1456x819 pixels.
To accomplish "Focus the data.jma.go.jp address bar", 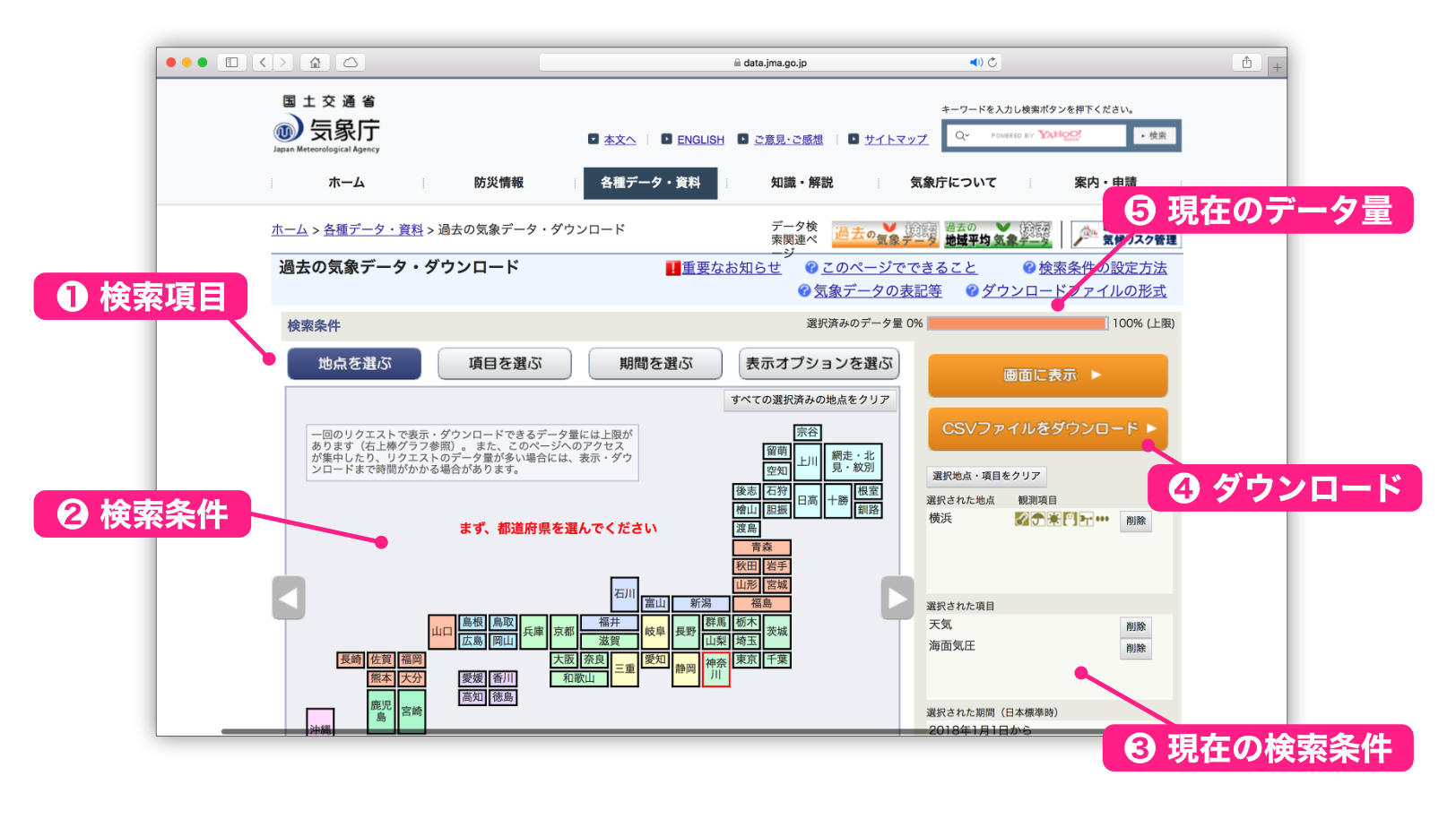I will click(770, 63).
